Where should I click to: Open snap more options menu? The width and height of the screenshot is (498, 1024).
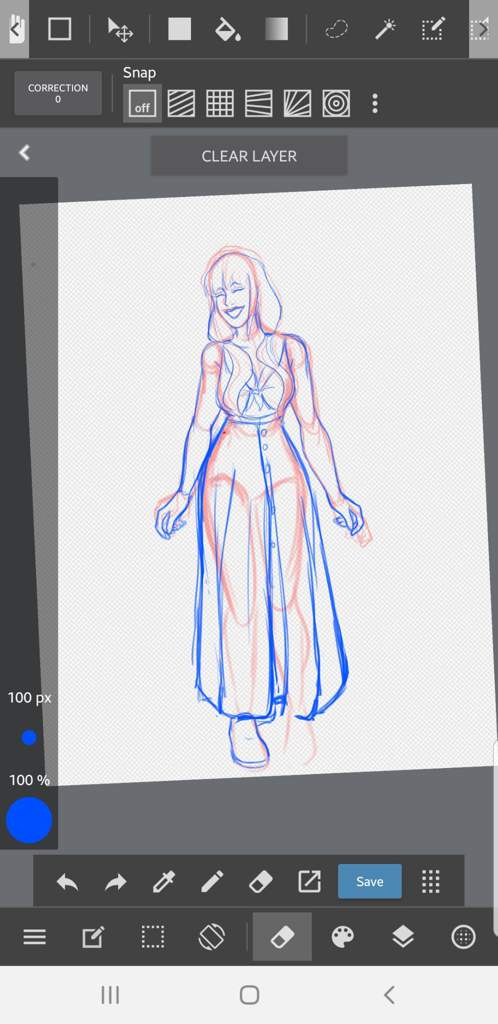click(x=375, y=103)
